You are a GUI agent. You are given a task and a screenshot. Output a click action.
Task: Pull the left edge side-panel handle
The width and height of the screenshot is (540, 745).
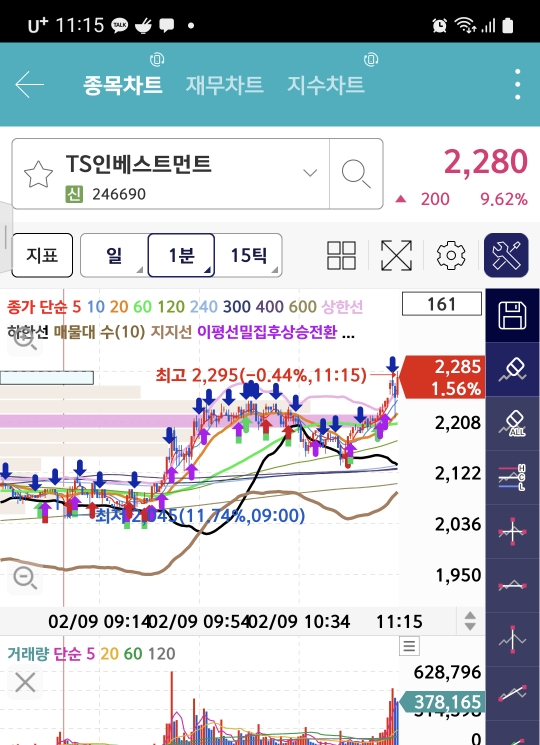(x=6, y=237)
